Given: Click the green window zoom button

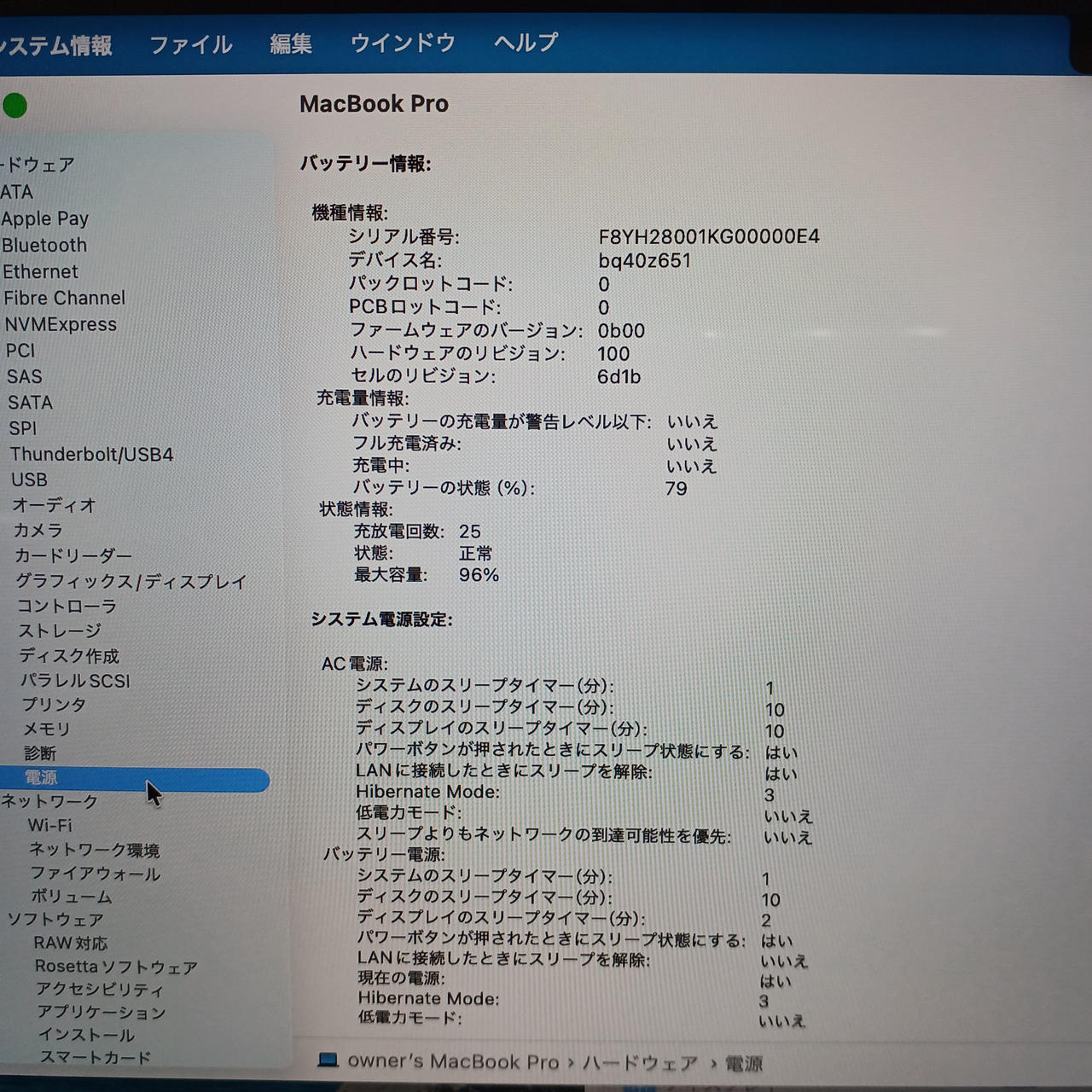Looking at the screenshot, I should click(15, 106).
